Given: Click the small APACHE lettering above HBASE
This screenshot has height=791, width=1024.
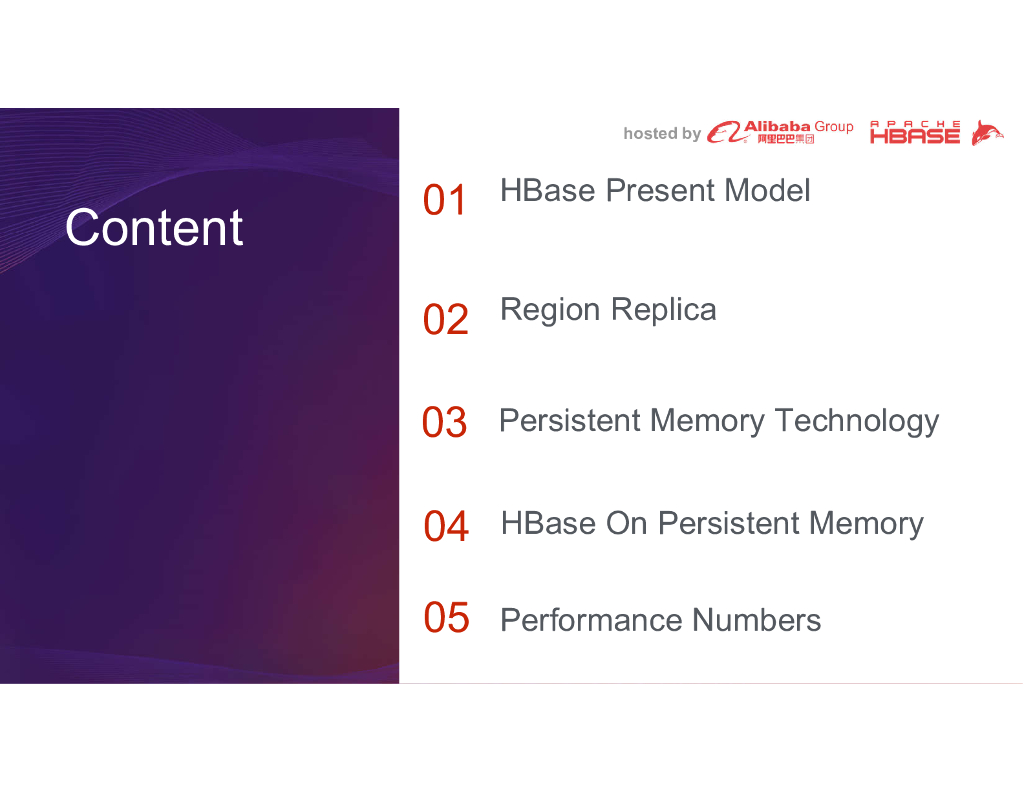Looking at the screenshot, I should pos(915,124).
